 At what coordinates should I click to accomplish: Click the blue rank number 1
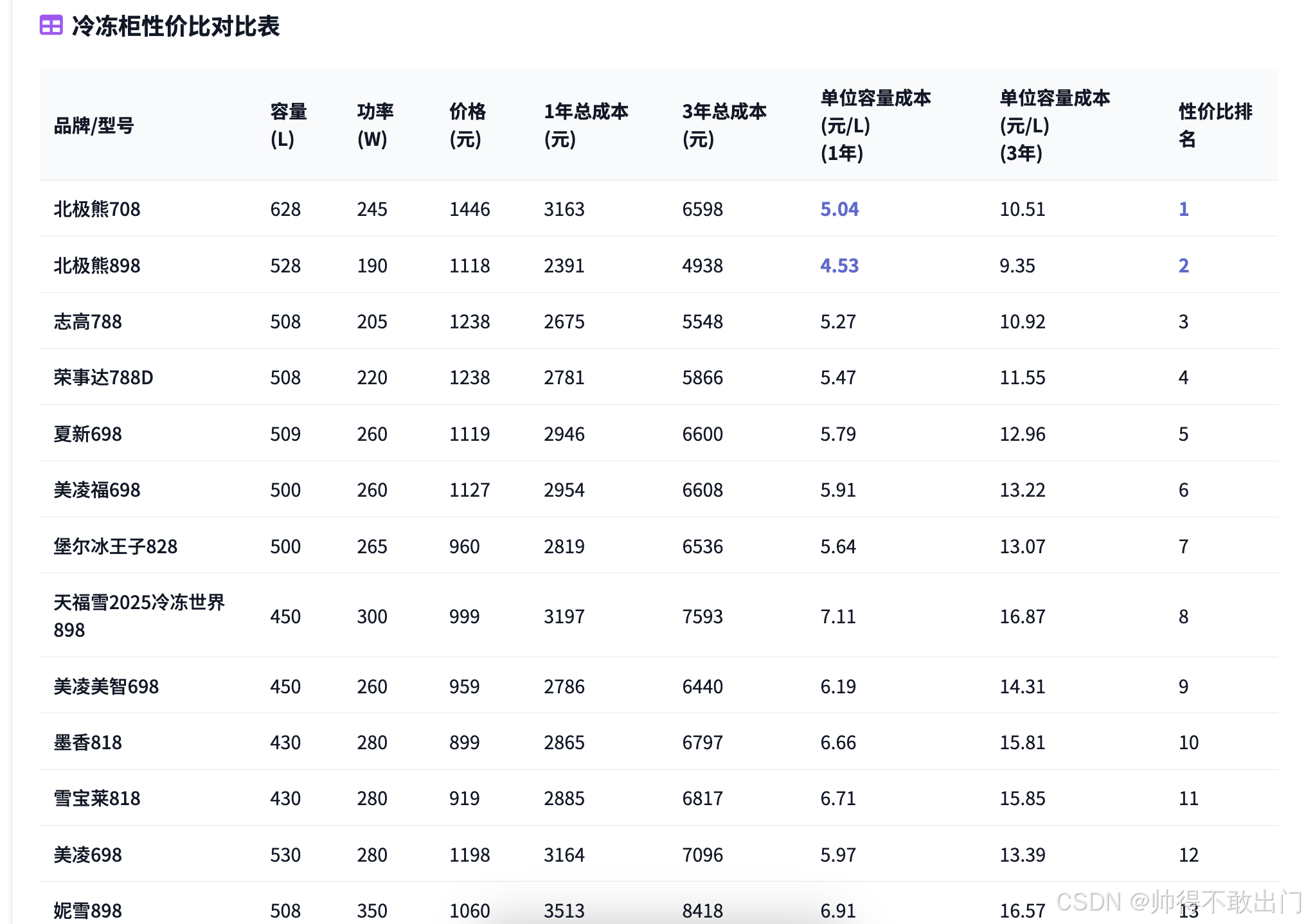click(1183, 209)
